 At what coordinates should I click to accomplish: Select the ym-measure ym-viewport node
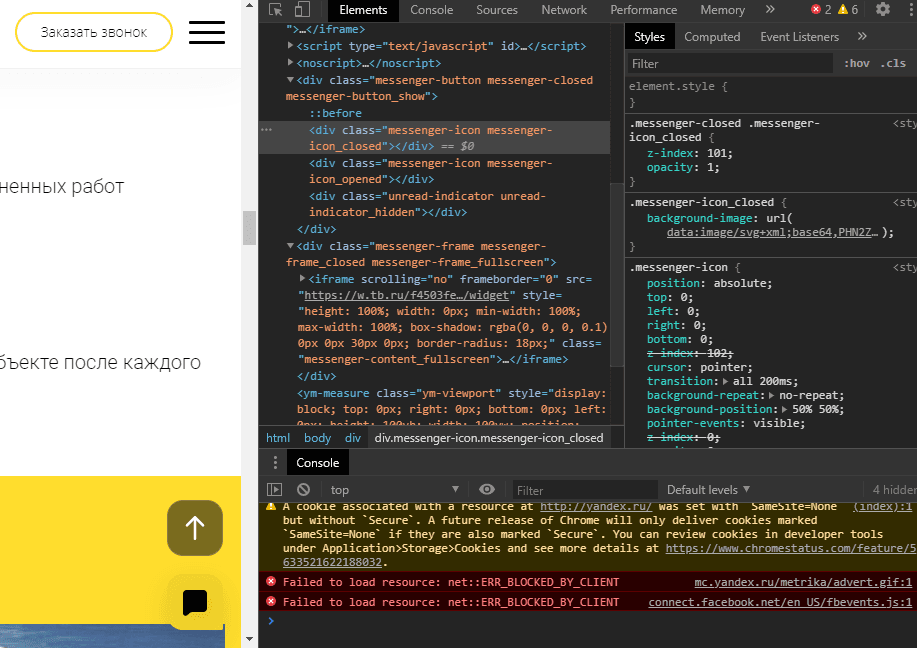click(451, 408)
